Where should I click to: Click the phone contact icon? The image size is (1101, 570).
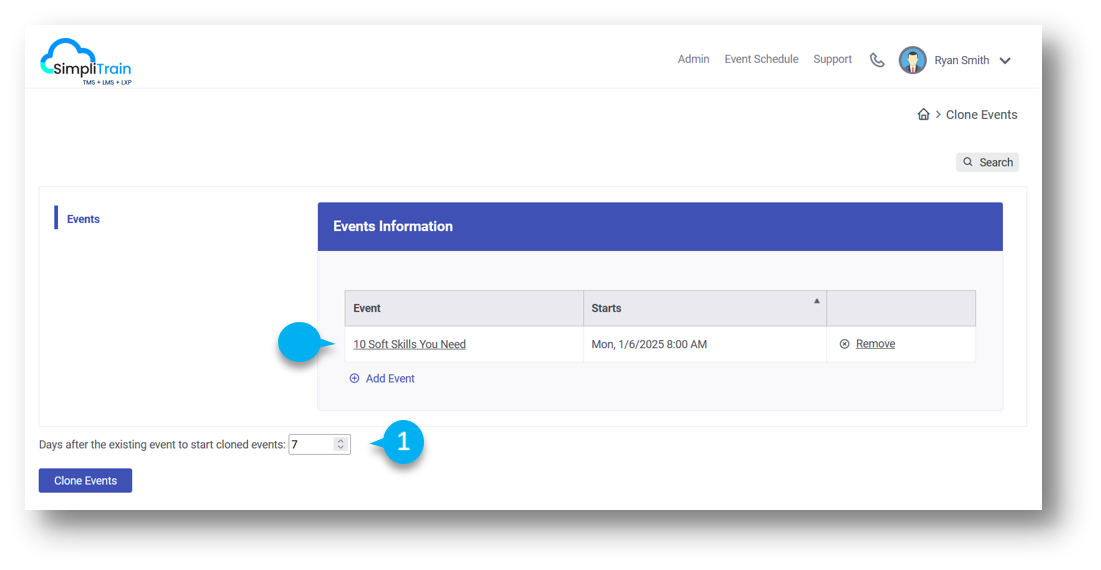(x=877, y=60)
